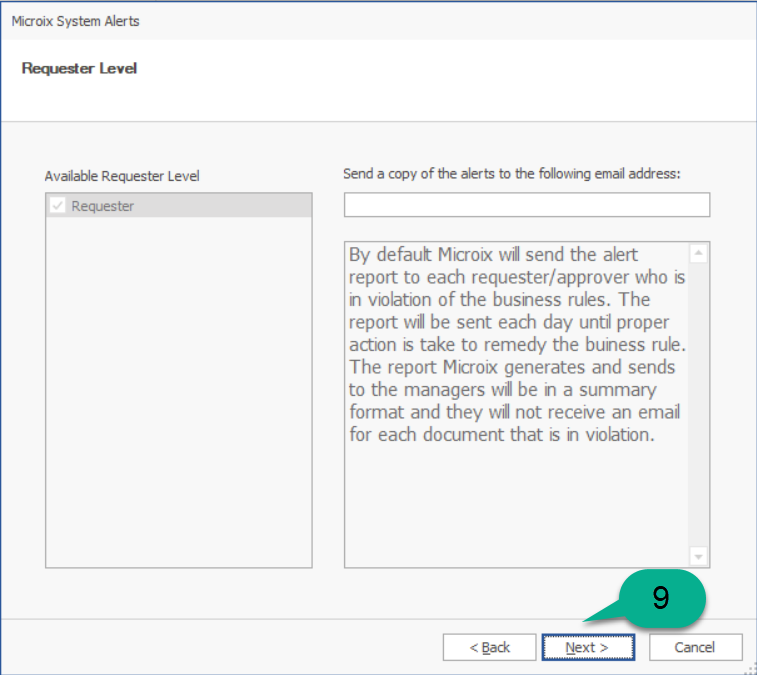Click the blank footer area left of Back
Image resolution: width=757 pixels, height=675 pixels.
(220, 647)
